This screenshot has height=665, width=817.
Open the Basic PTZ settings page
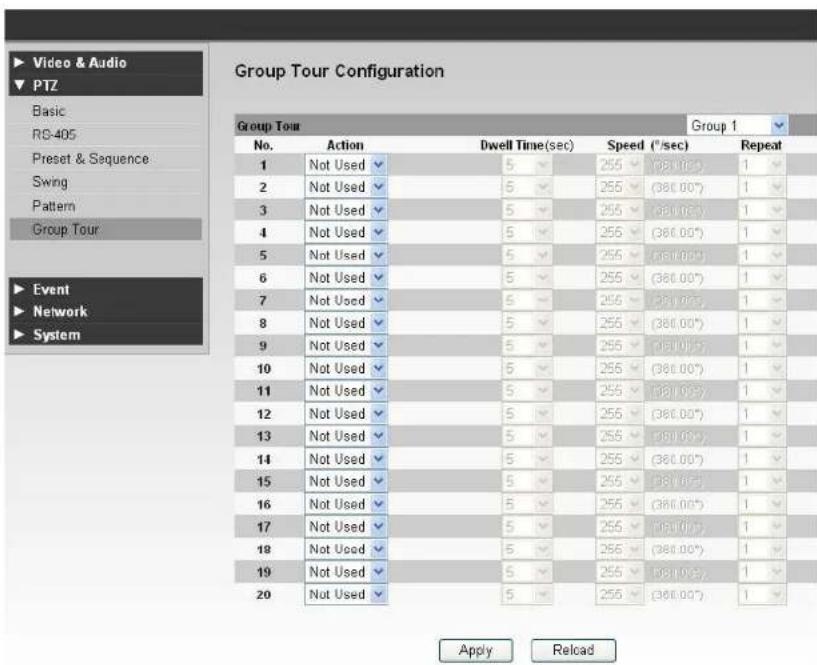click(x=49, y=111)
